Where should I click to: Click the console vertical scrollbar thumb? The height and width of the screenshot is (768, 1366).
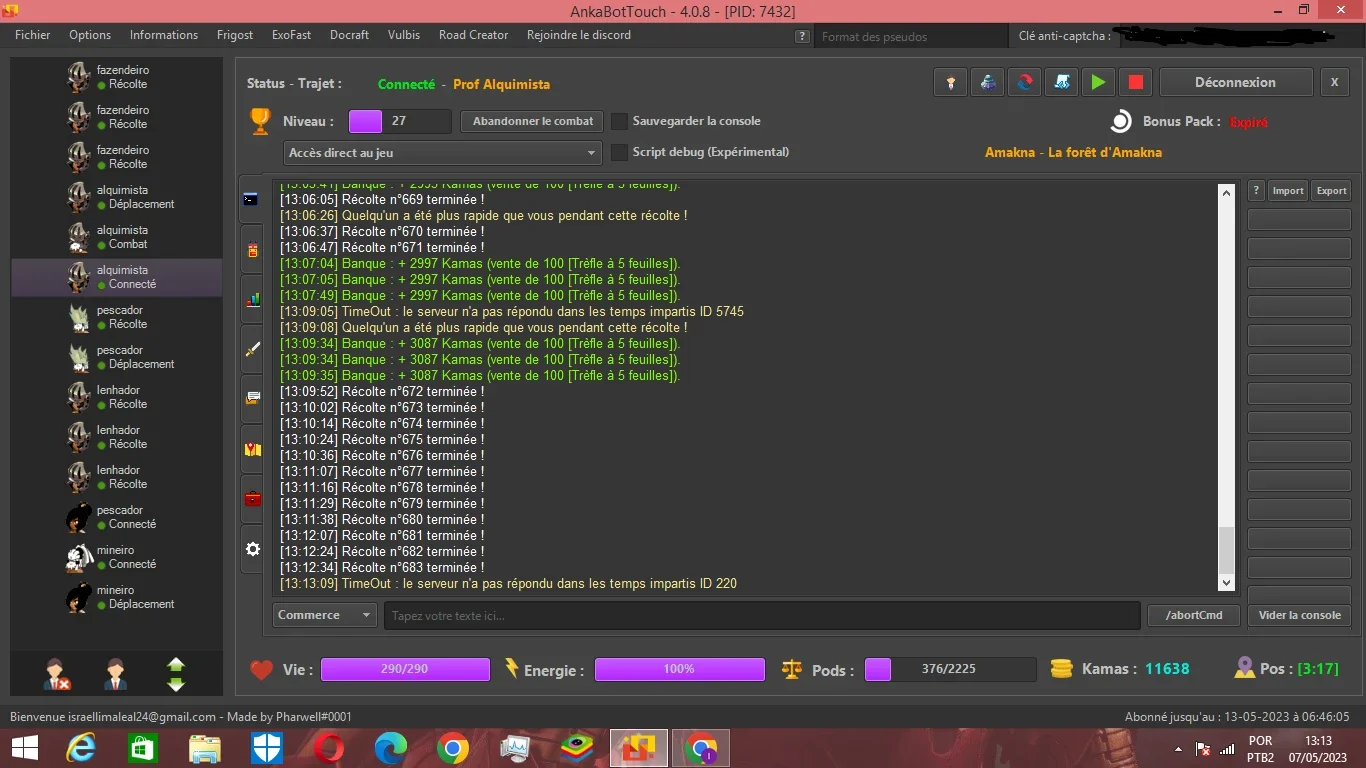coord(1227,550)
